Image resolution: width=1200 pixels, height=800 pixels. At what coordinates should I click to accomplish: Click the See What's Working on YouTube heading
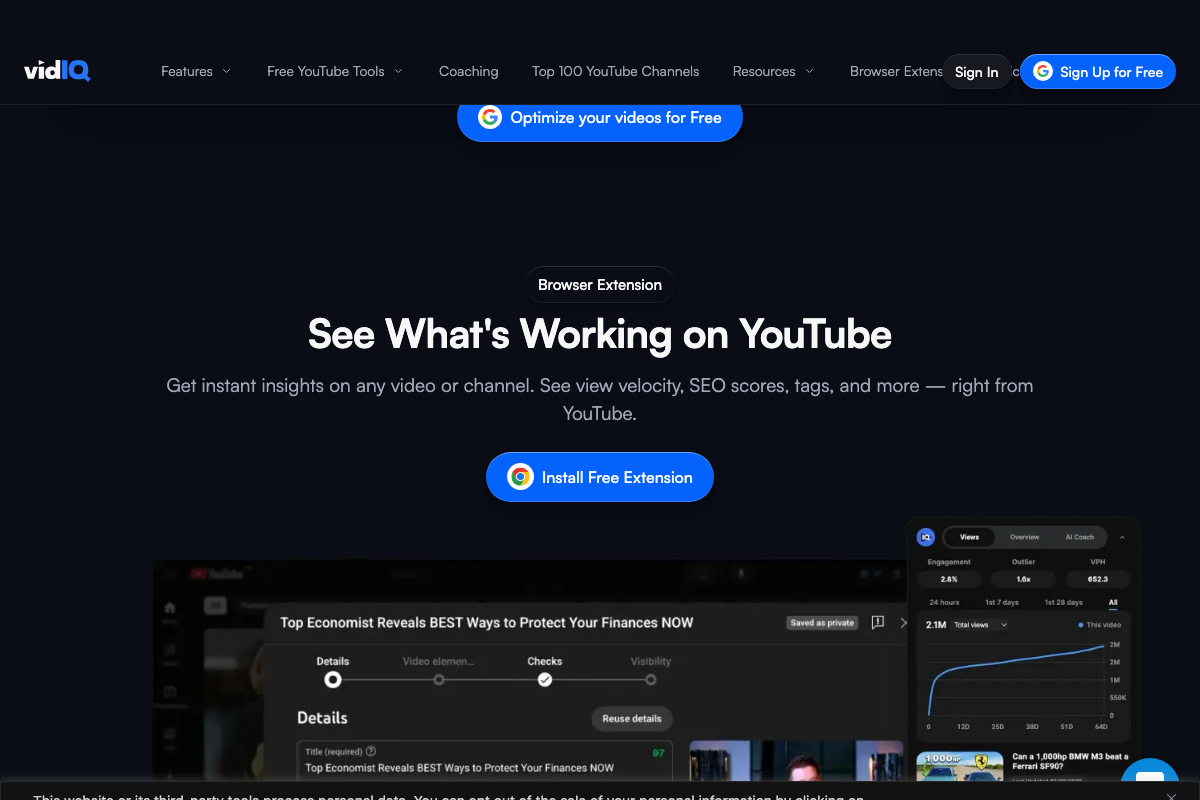[x=600, y=333]
